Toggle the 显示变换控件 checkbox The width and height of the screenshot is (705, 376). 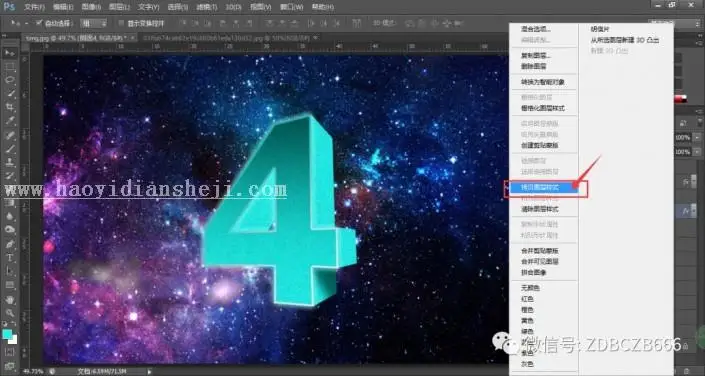click(121, 23)
